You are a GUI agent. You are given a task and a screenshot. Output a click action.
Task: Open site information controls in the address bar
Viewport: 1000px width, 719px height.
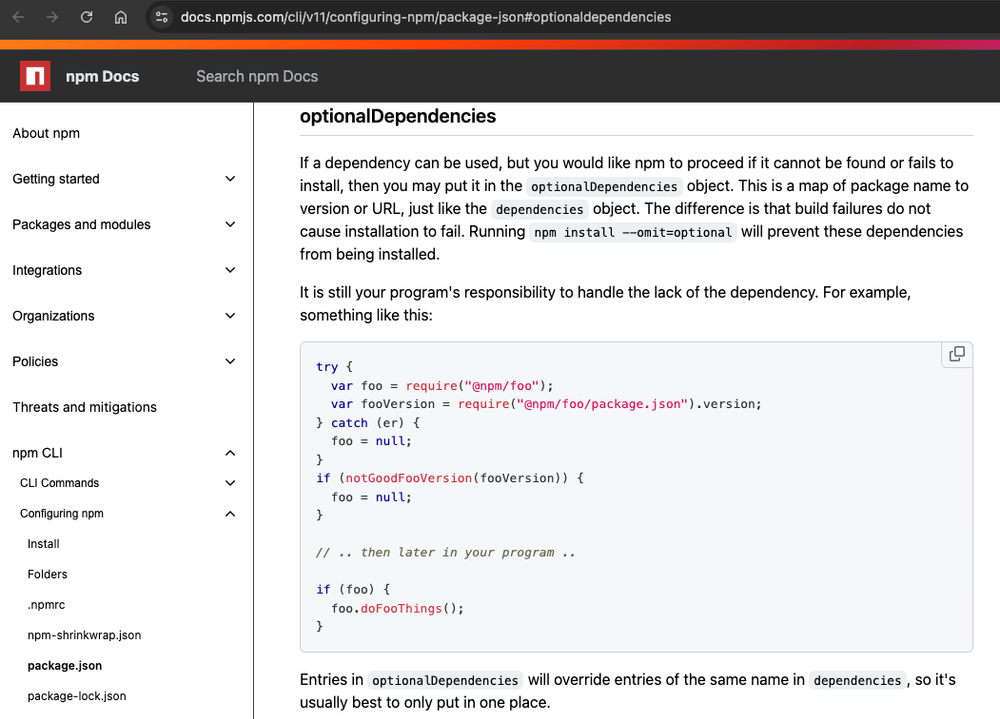point(160,17)
